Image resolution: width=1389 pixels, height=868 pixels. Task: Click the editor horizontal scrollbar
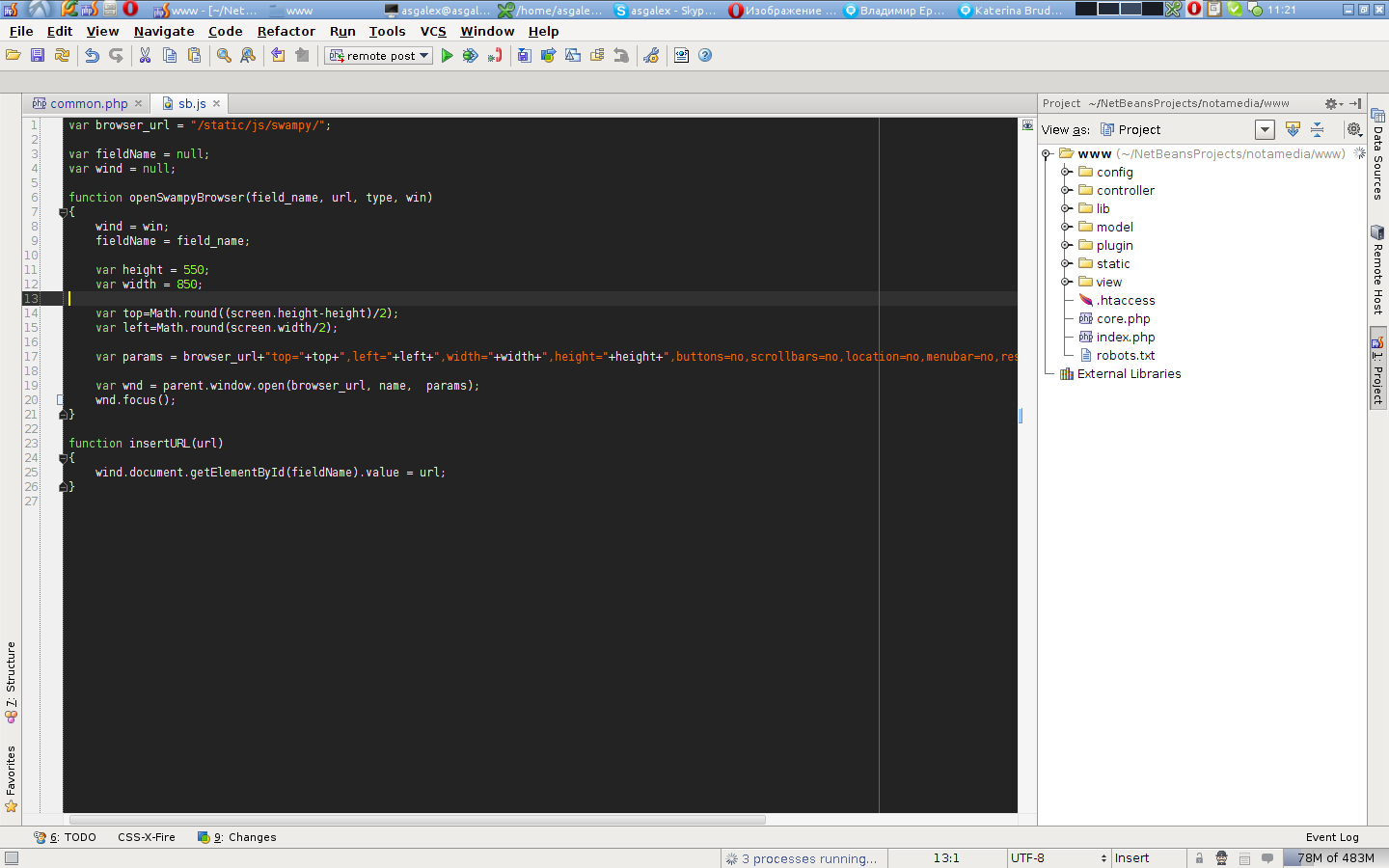[417, 820]
